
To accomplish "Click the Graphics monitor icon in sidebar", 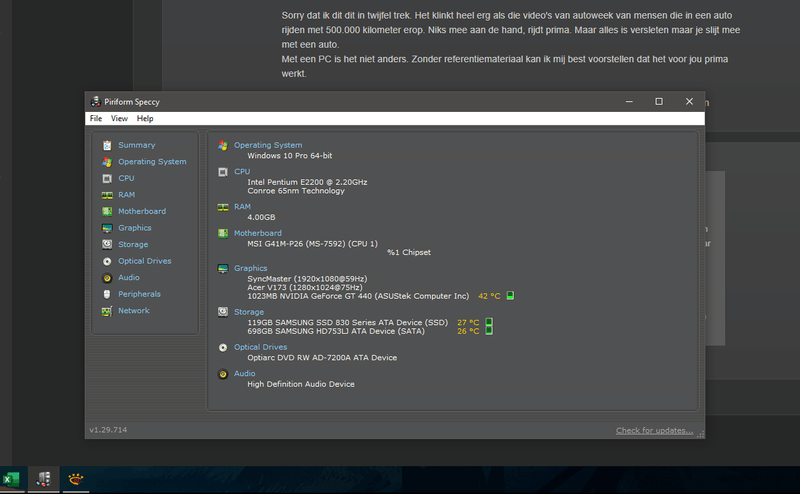I will pos(107,228).
